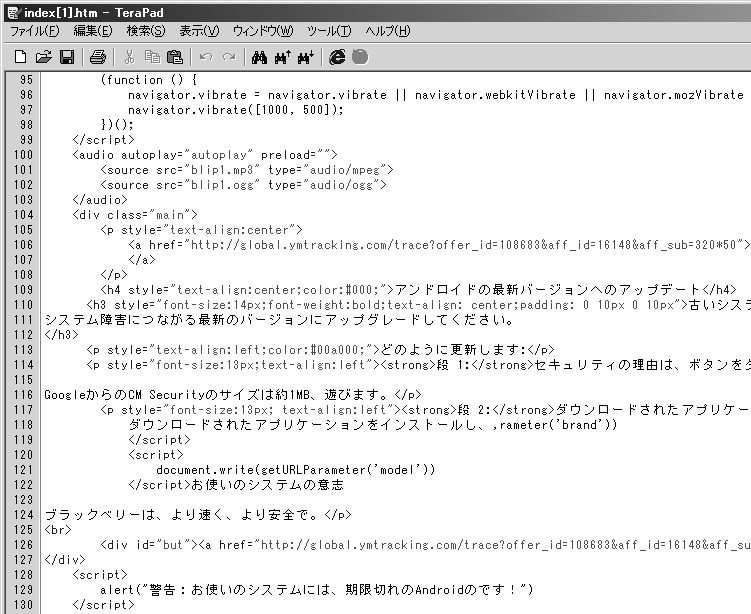Preview in browser with Internet Explorer icon
This screenshot has height=614, width=751.
337,57
